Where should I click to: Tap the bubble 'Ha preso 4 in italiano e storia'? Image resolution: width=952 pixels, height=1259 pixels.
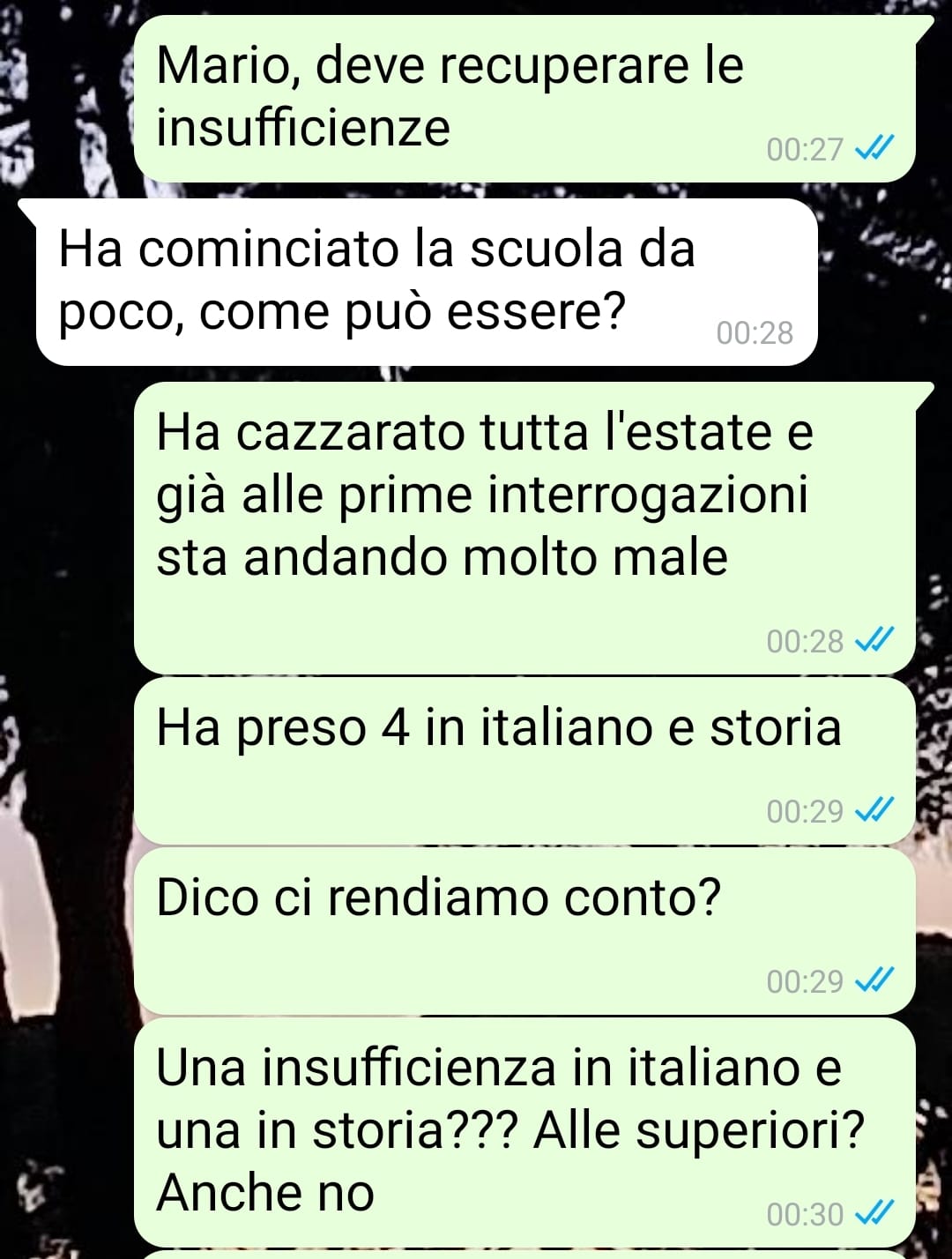coord(524,761)
